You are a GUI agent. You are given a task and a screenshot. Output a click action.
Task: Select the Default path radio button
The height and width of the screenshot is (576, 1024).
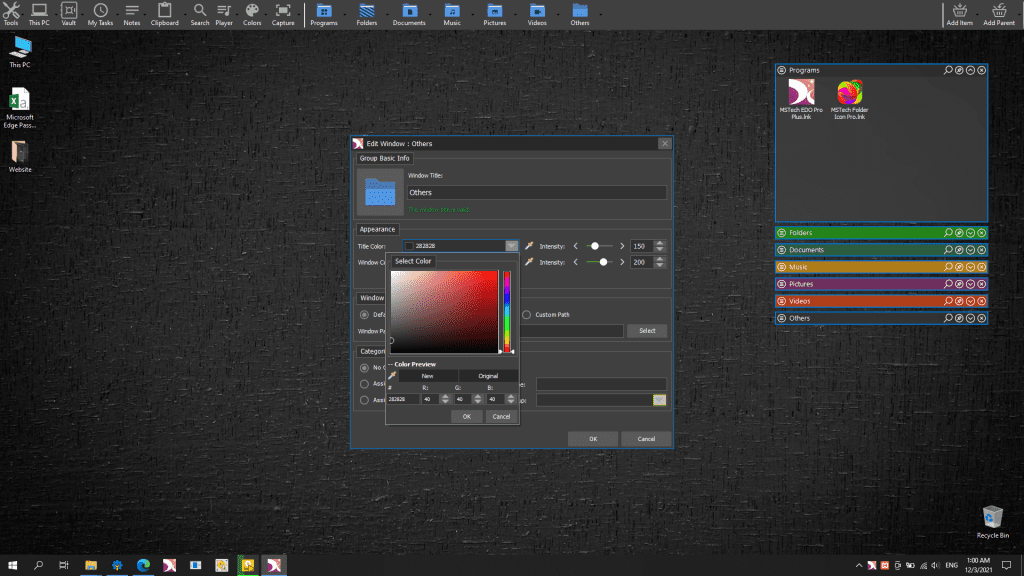(x=364, y=315)
